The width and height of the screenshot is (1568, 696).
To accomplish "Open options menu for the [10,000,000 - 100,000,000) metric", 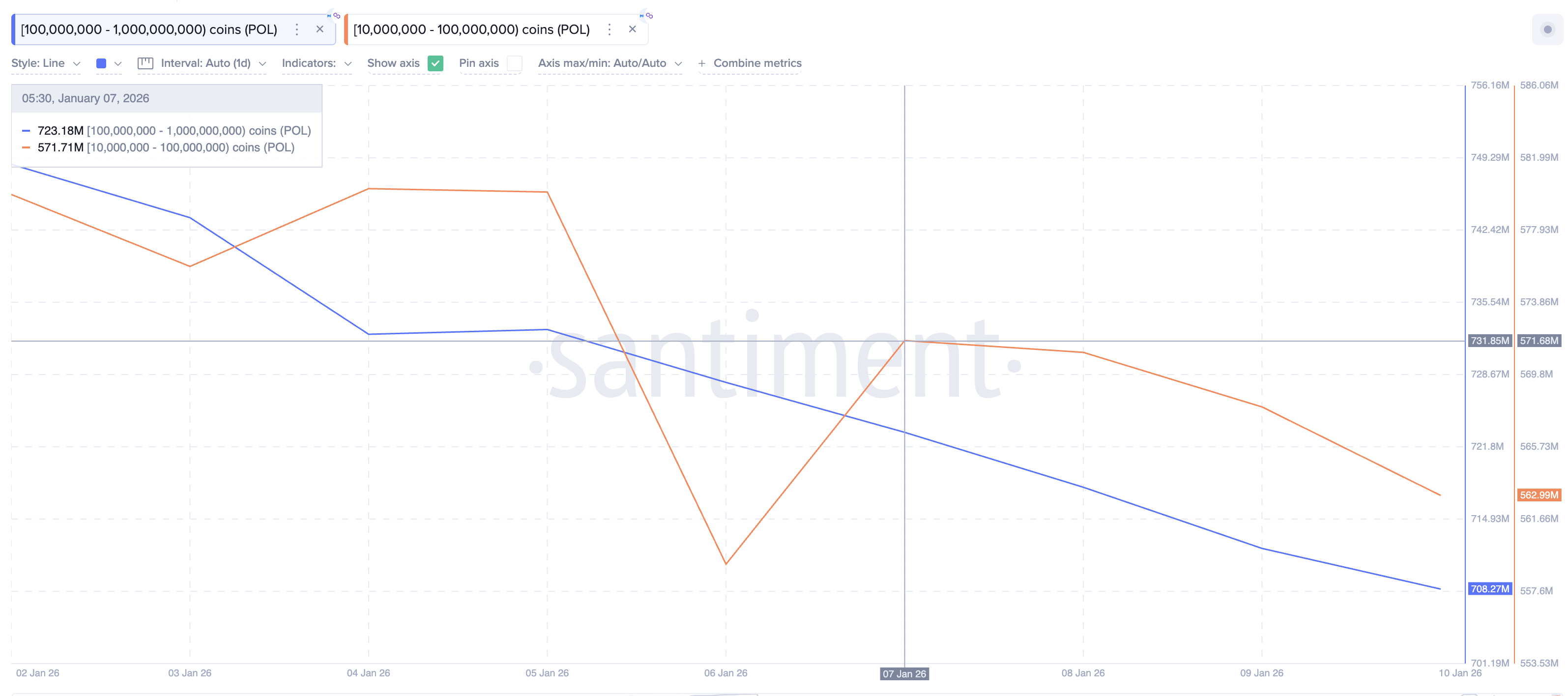I will 609,29.
